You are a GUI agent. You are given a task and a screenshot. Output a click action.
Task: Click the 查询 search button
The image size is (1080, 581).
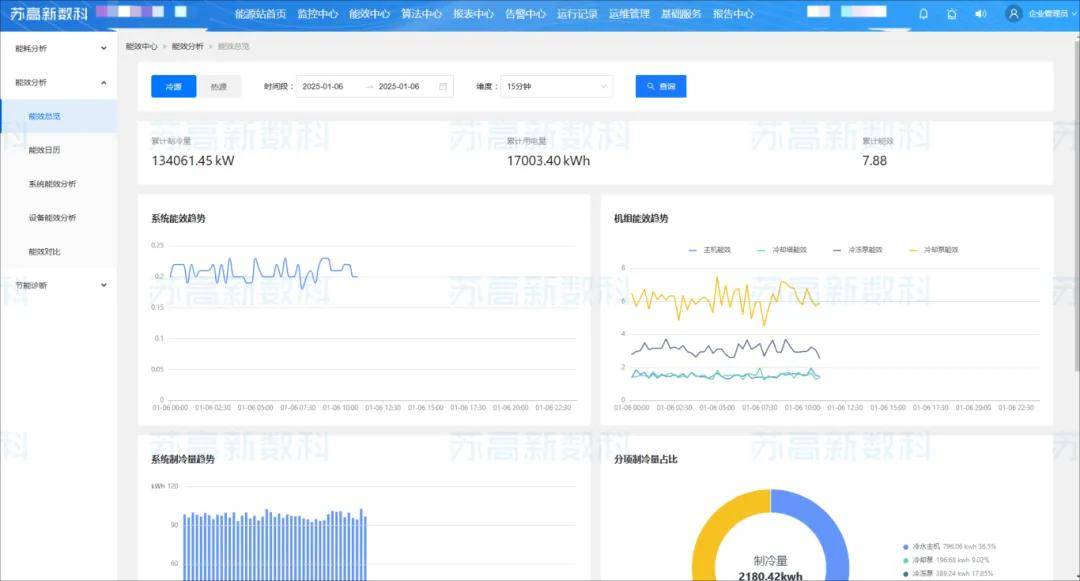click(661, 87)
